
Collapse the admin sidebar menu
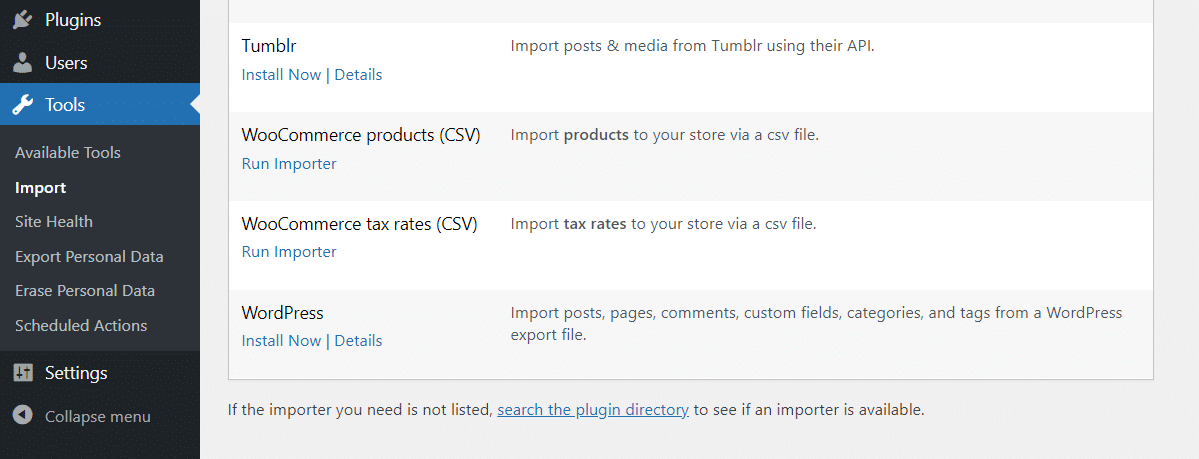pyautogui.click(x=97, y=417)
